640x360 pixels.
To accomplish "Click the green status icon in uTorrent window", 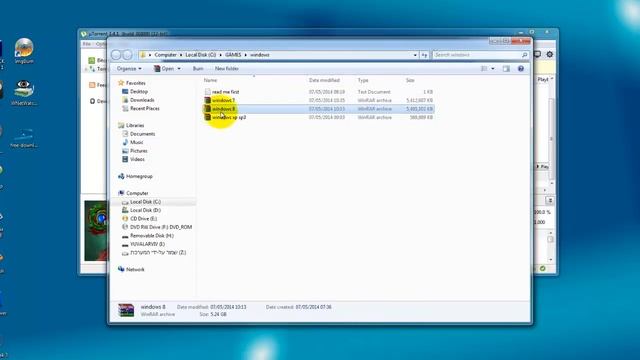I will [x=543, y=269].
